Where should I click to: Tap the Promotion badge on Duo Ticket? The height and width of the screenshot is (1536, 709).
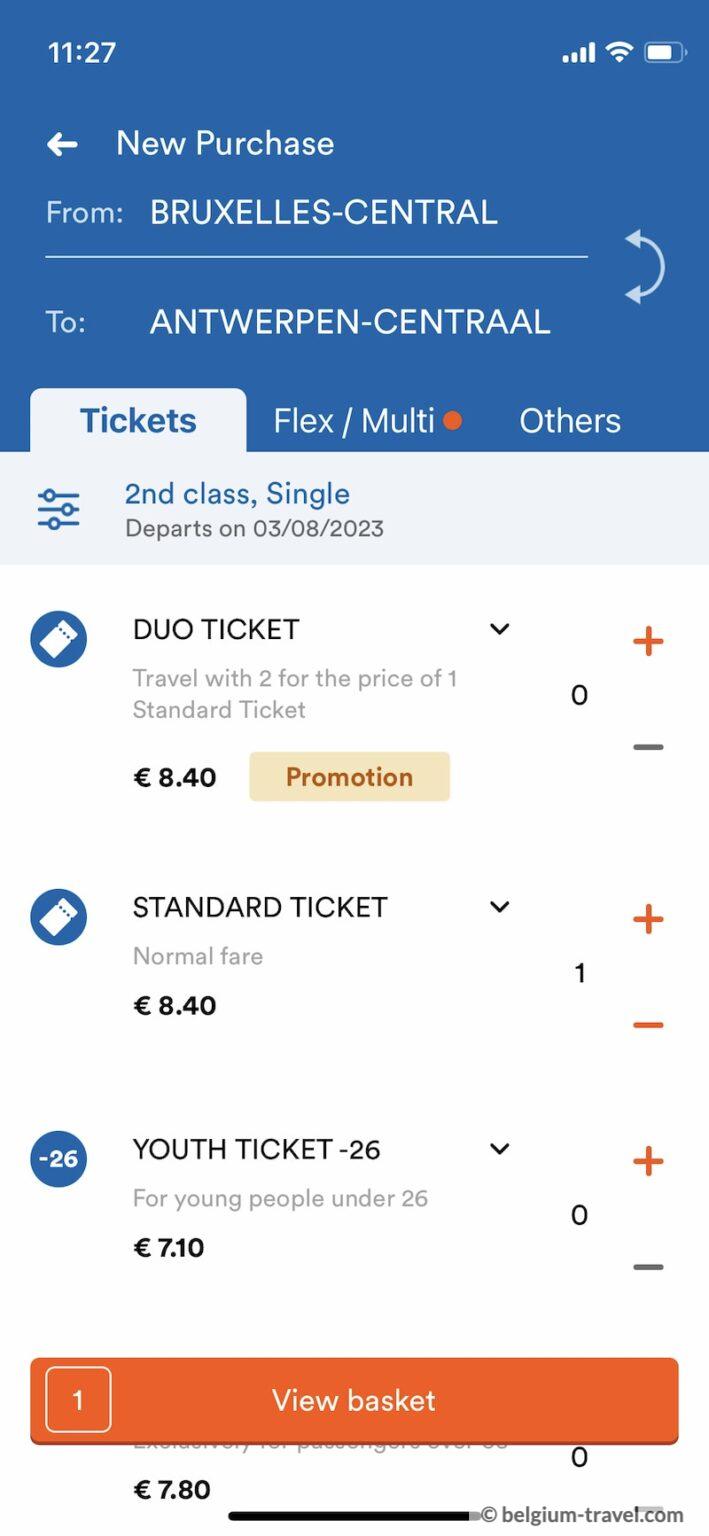[x=349, y=776]
